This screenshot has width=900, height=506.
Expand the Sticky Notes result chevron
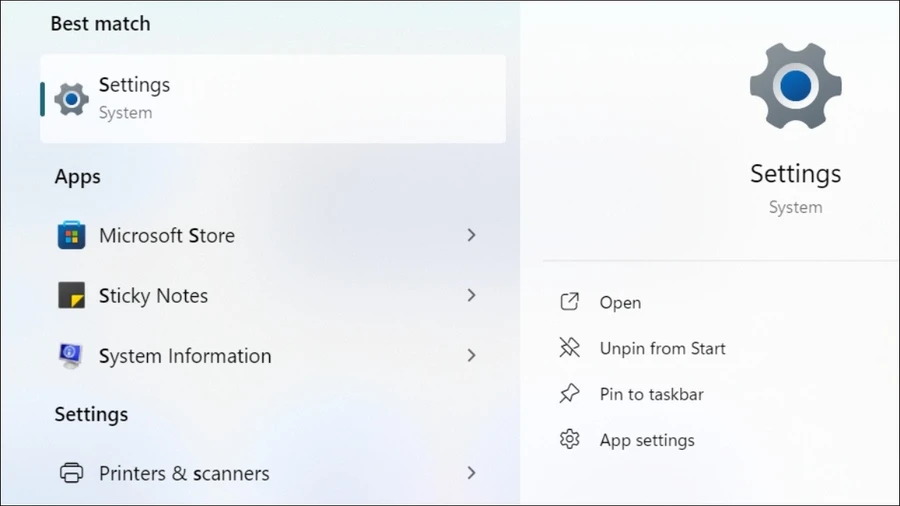[x=471, y=295]
